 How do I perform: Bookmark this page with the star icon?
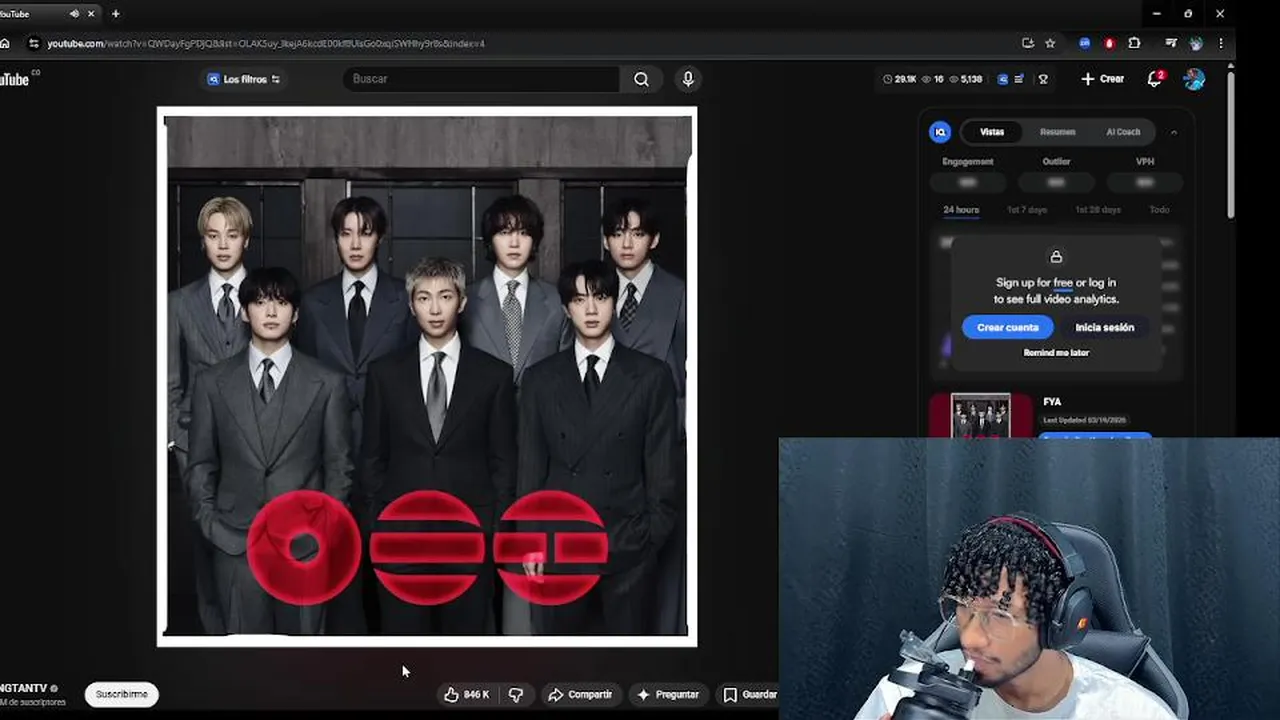[x=1050, y=43]
